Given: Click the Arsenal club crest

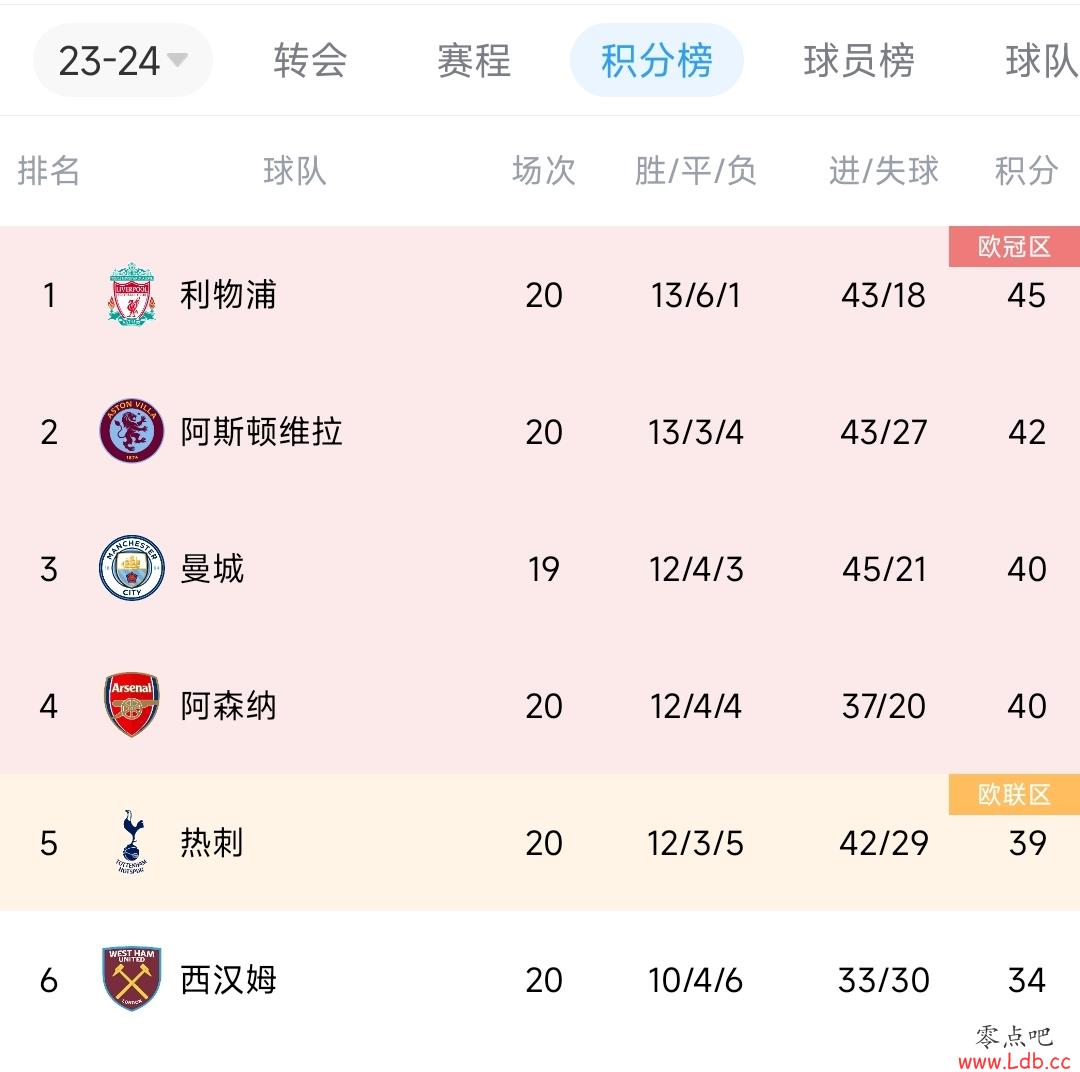Looking at the screenshot, I should (132, 704).
